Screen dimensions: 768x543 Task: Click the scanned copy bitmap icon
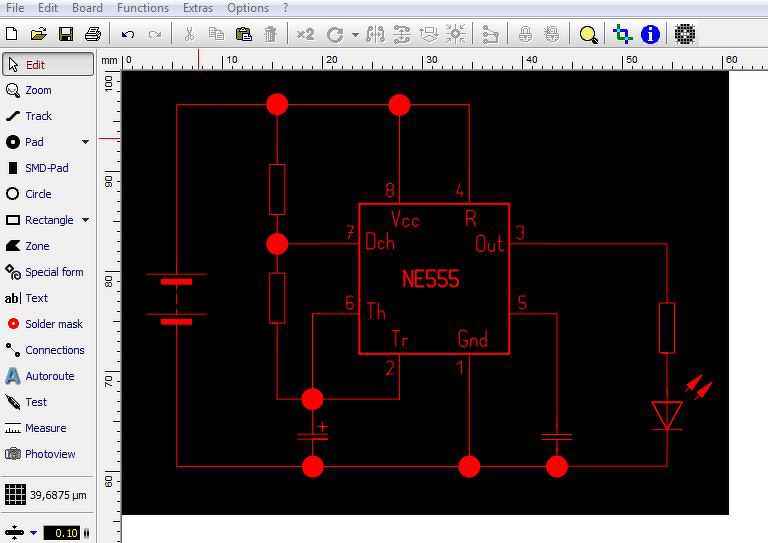[685, 34]
